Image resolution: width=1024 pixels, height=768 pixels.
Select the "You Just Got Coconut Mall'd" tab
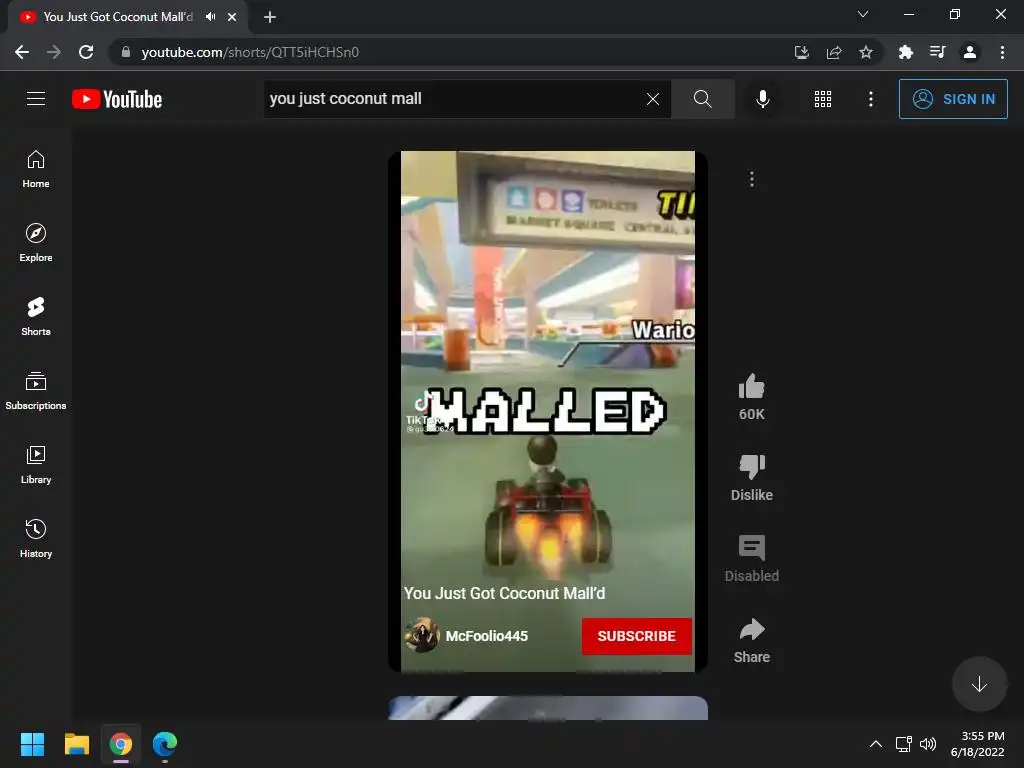(118, 17)
